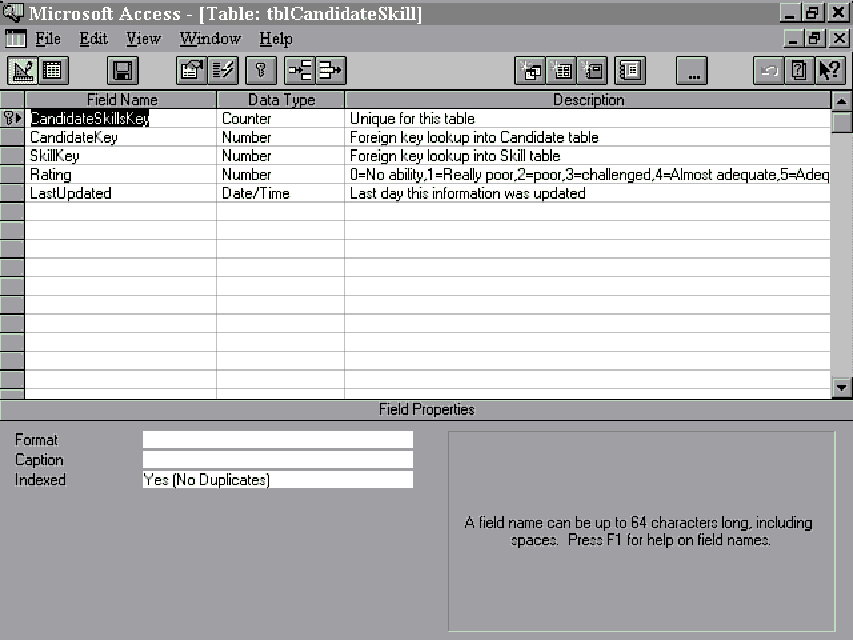
Task: Switch to Design View toolbar icon
Action: 22,71
